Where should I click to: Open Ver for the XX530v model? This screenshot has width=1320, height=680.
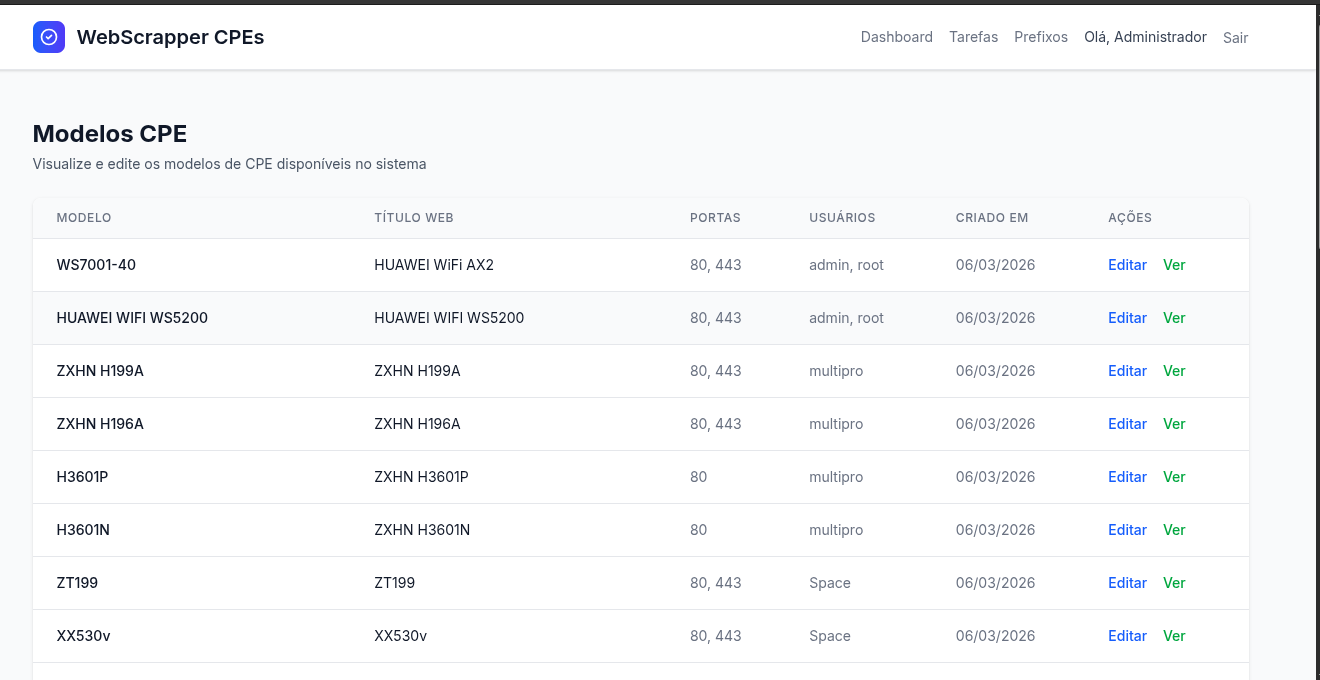pyautogui.click(x=1174, y=636)
